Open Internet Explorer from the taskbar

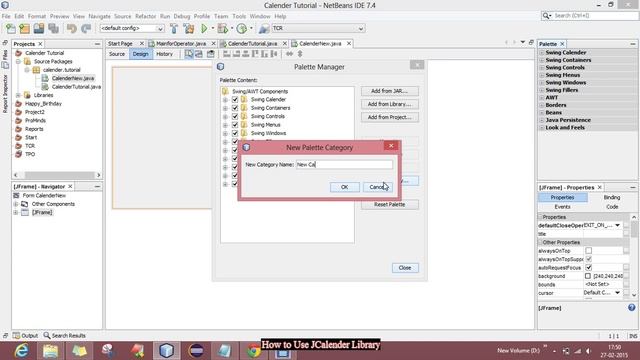point(21,351)
